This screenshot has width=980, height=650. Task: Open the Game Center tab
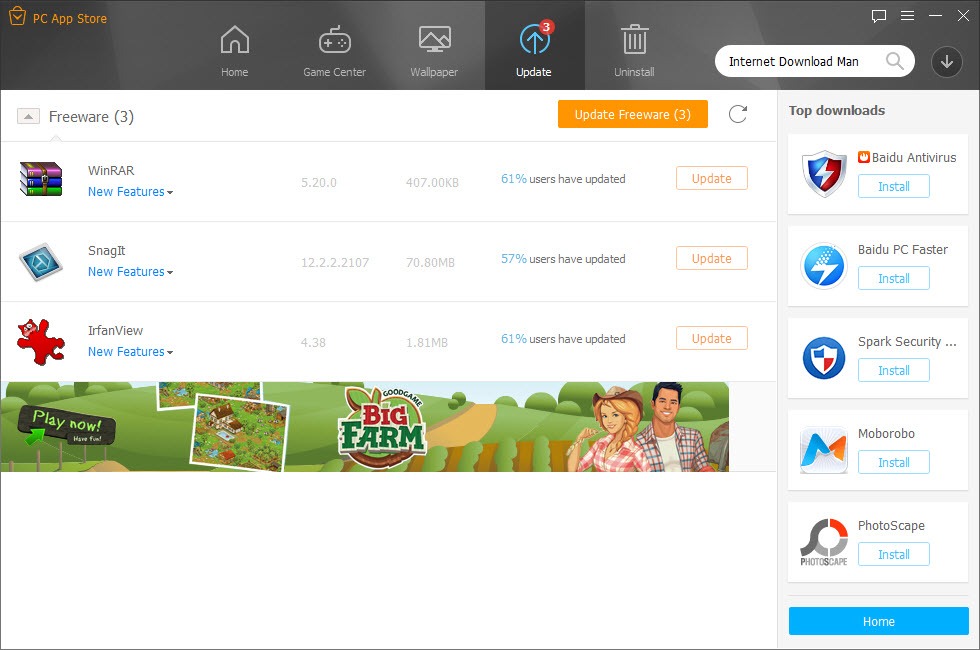(x=334, y=51)
